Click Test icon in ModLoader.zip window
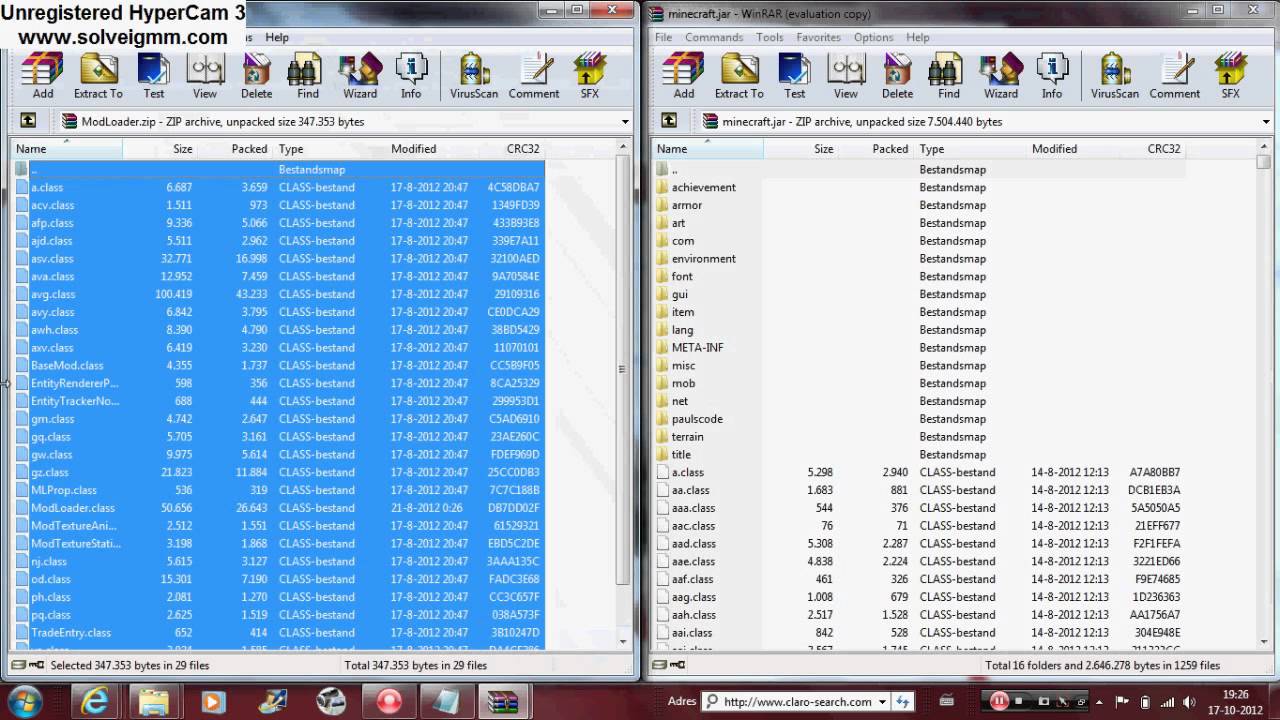The image size is (1280, 720). [x=154, y=76]
